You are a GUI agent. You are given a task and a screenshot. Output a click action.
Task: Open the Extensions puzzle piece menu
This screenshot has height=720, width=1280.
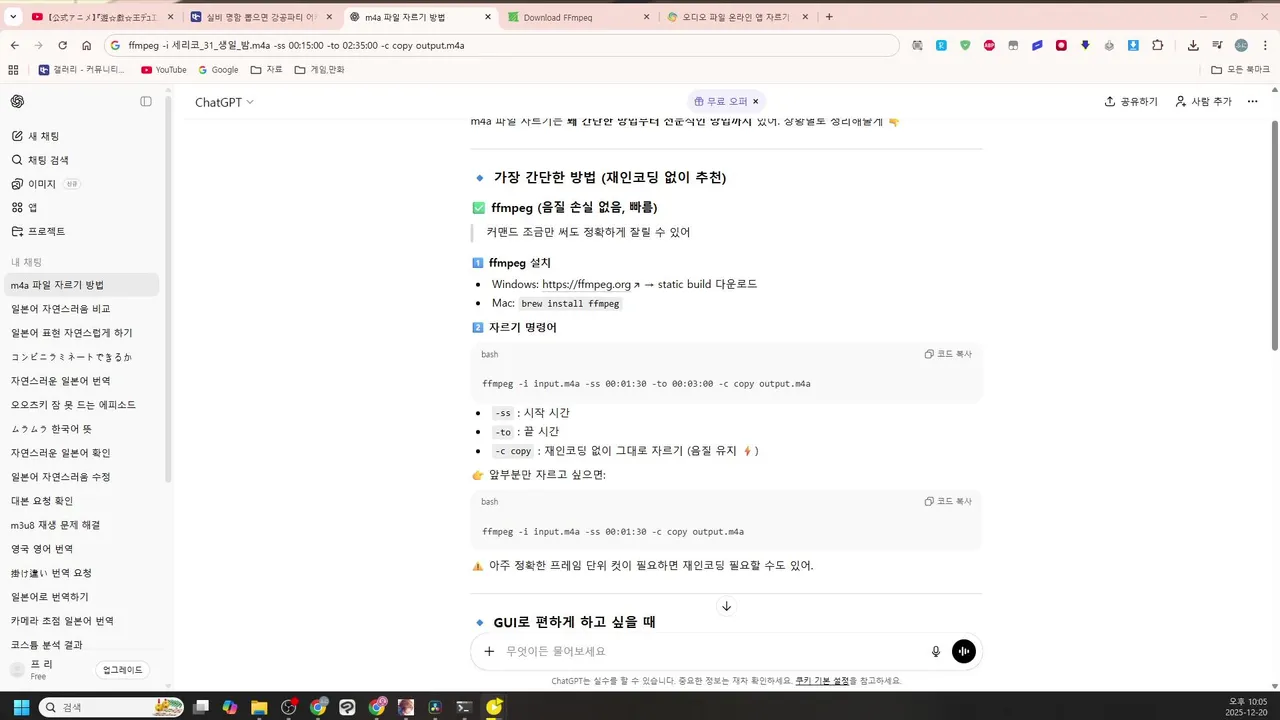coord(1158,45)
